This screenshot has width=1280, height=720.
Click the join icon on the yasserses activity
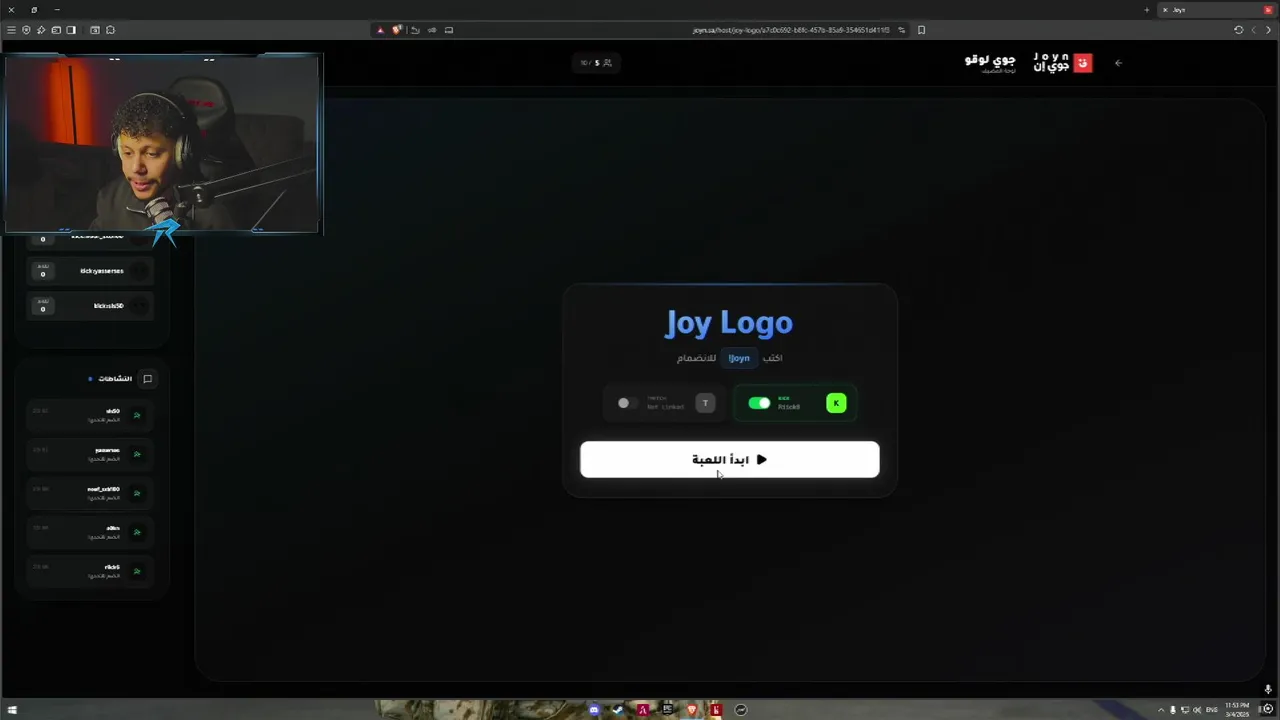137,454
